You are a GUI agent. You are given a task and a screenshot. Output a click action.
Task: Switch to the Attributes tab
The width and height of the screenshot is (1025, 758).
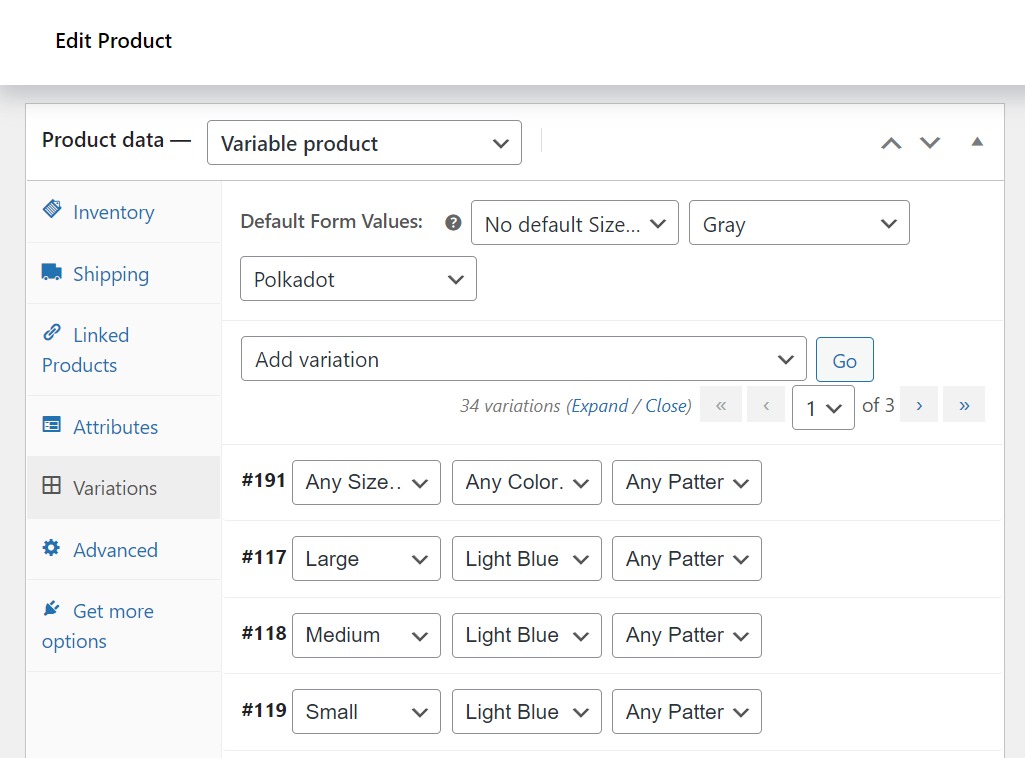pos(115,426)
